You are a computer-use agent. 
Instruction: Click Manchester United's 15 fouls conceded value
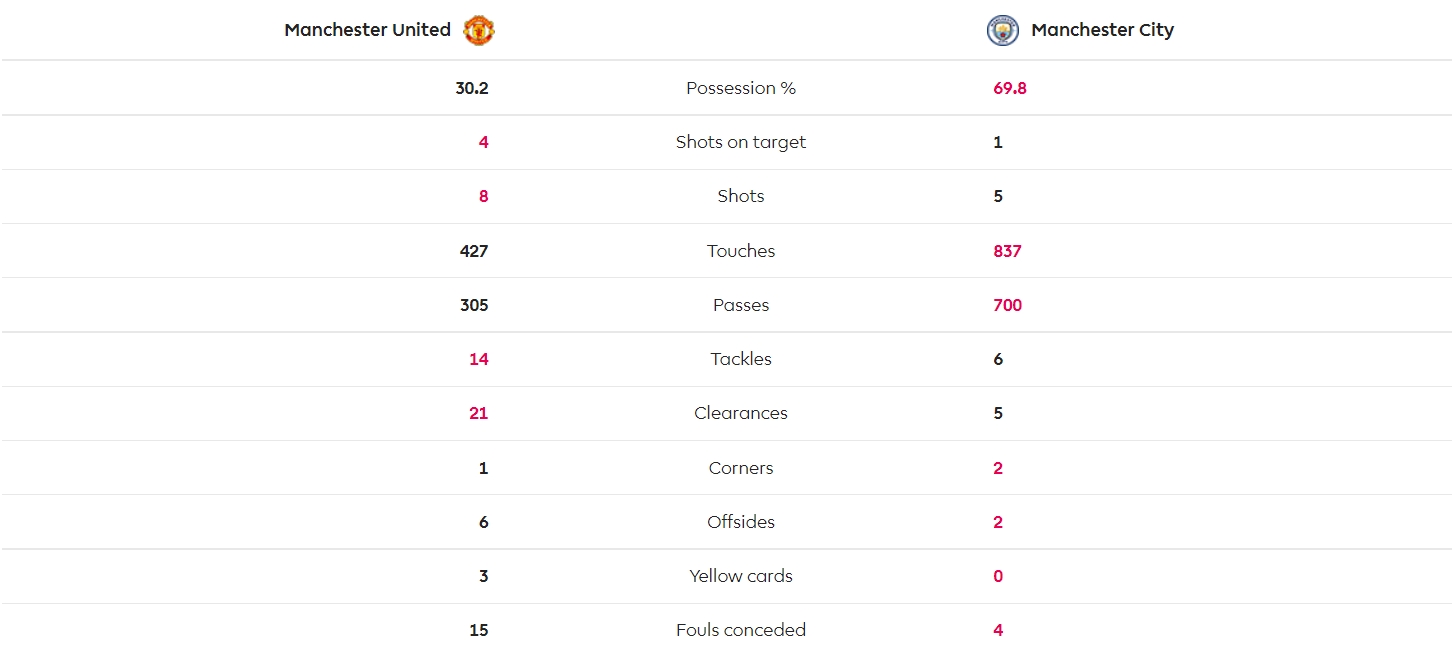pyautogui.click(x=479, y=630)
